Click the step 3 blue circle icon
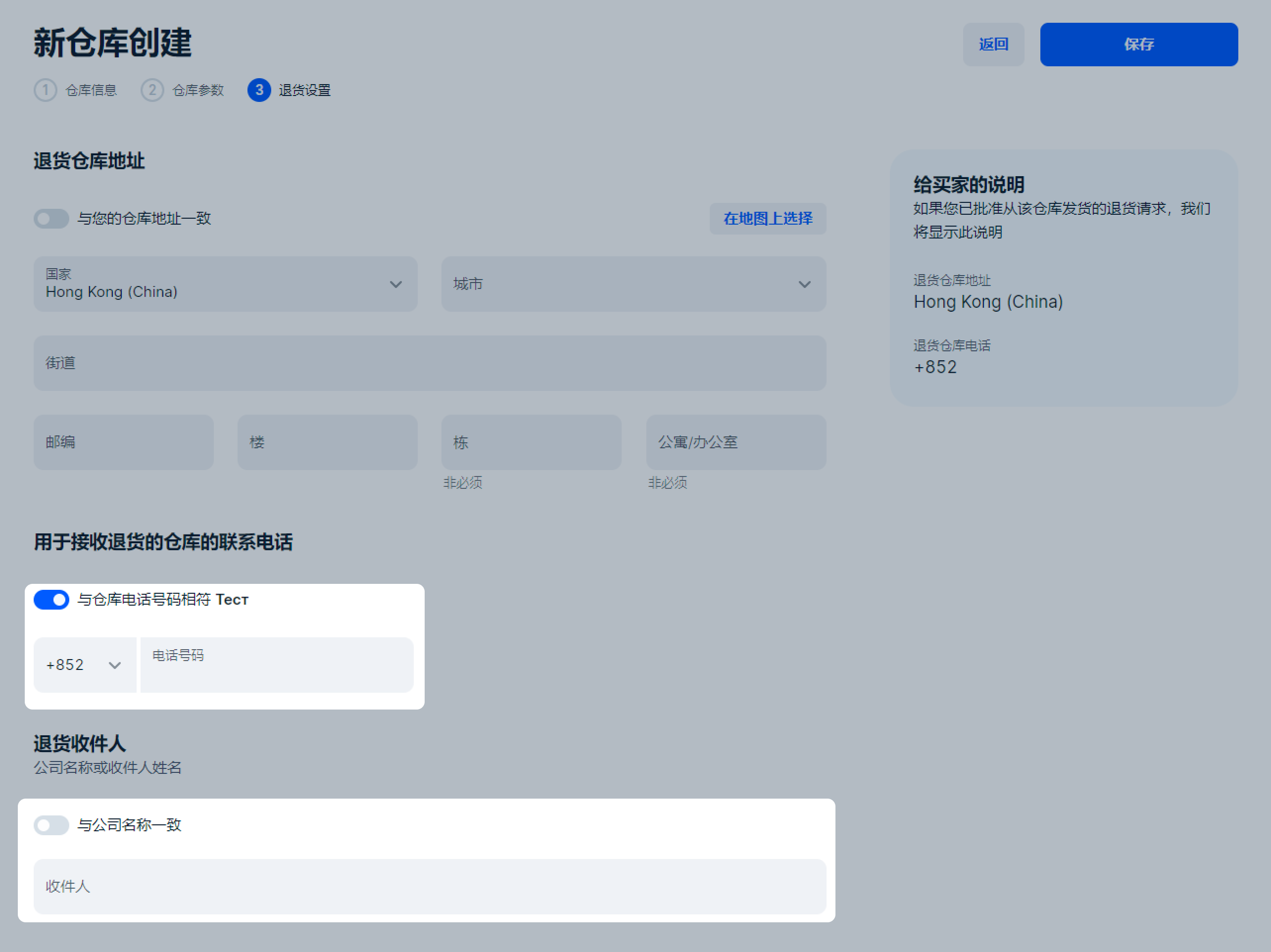 point(259,90)
